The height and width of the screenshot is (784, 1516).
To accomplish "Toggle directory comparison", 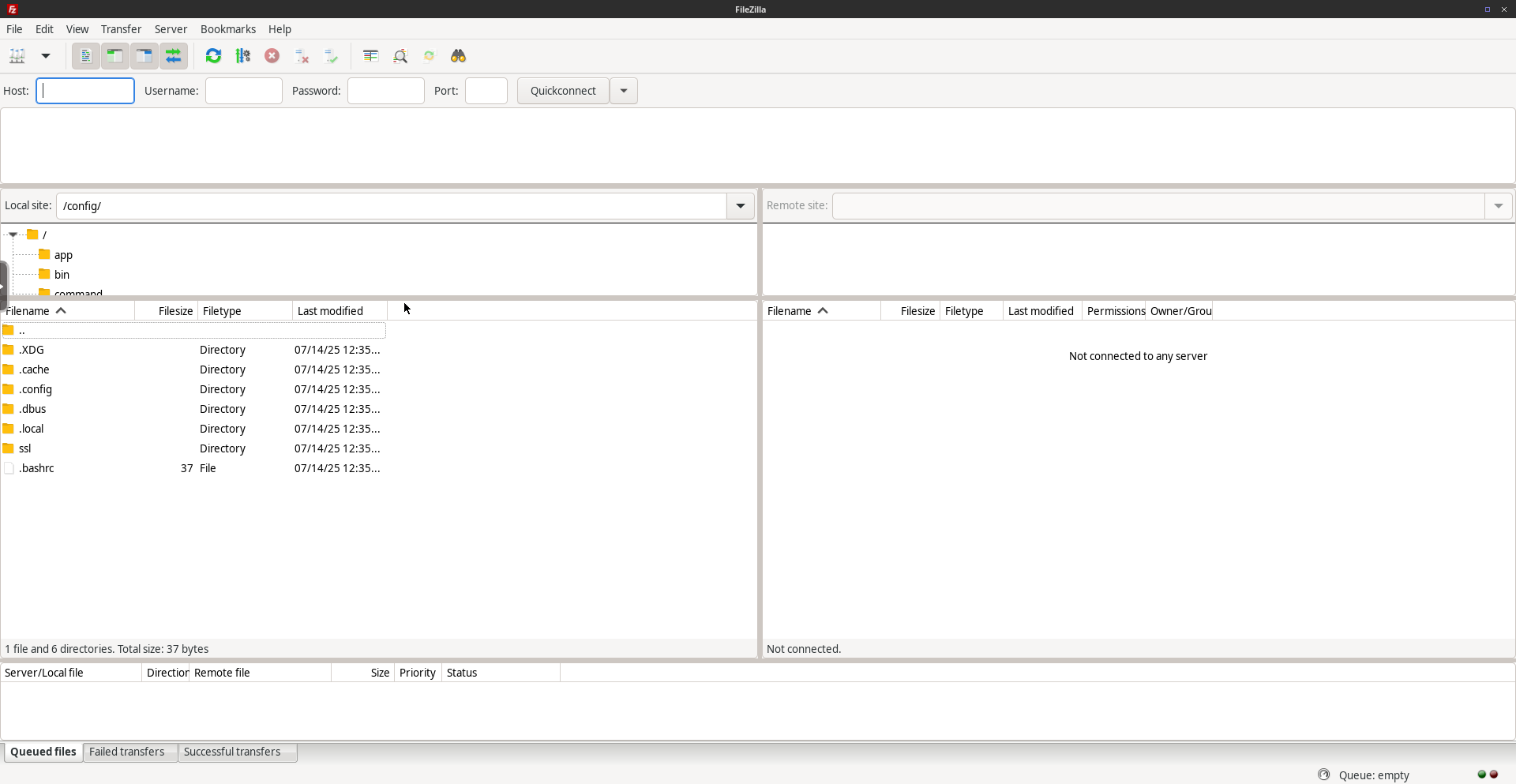I will click(400, 56).
